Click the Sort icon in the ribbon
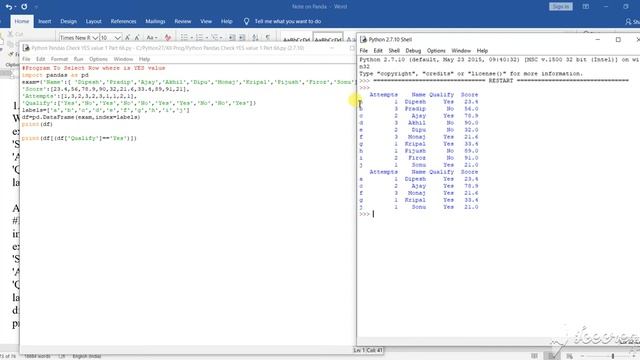Viewport: 640px width, 360px height. [x=255, y=38]
